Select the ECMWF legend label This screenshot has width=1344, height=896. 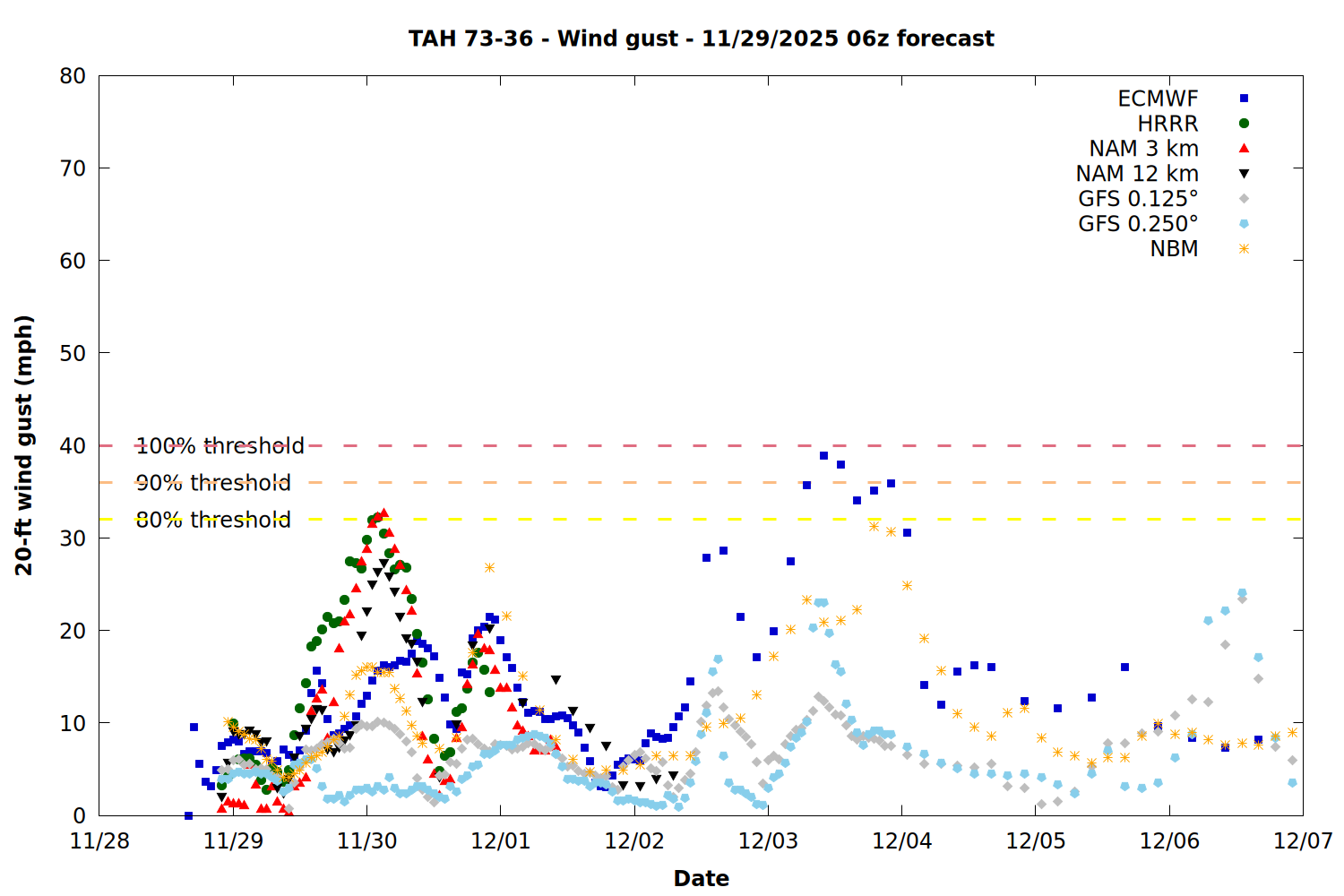click(x=1158, y=99)
